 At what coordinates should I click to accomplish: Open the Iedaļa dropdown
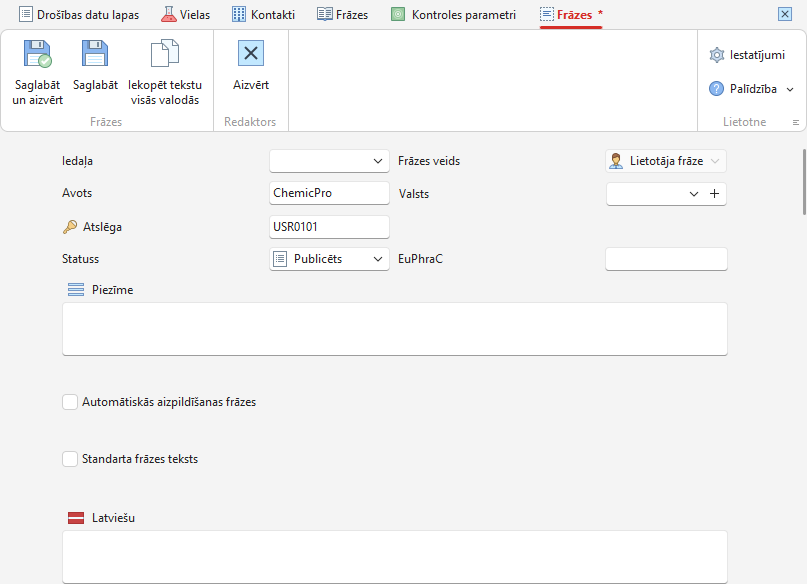click(329, 161)
